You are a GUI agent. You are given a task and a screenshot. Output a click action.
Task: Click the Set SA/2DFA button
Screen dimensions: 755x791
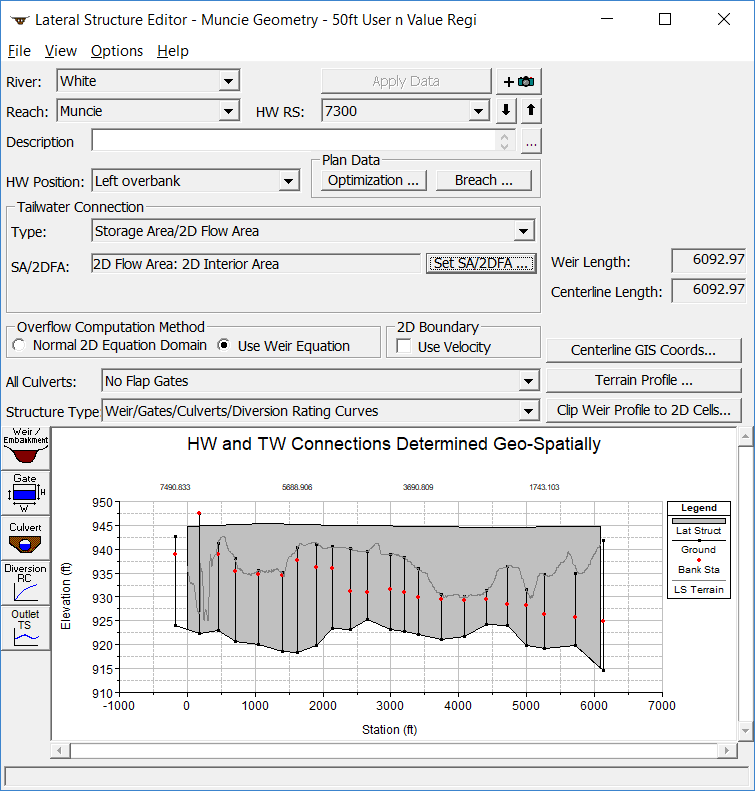point(481,264)
